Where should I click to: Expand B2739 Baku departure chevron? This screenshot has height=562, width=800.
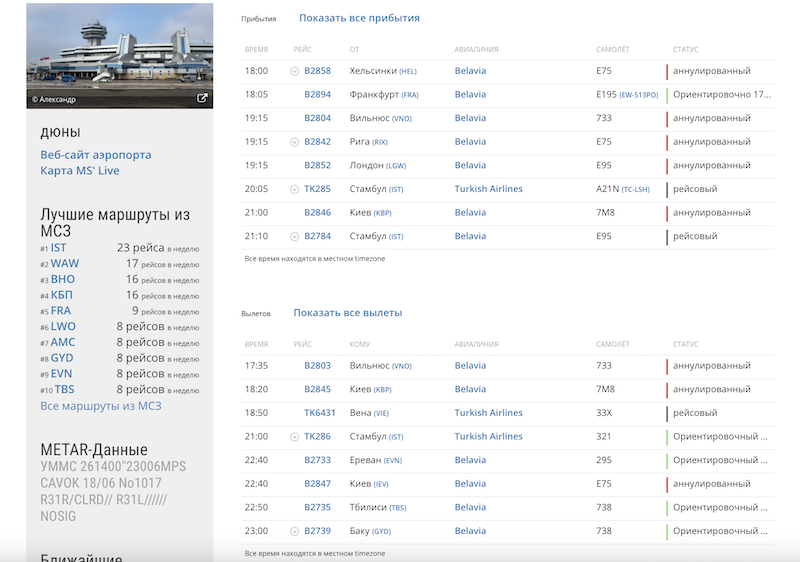pos(294,531)
